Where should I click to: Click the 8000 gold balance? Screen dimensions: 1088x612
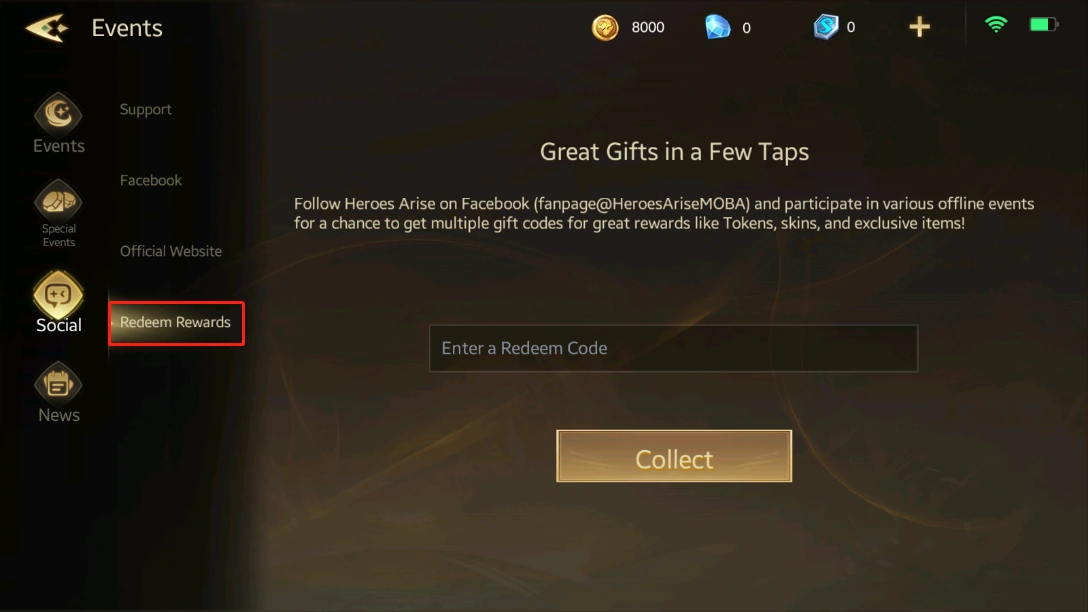pos(647,27)
